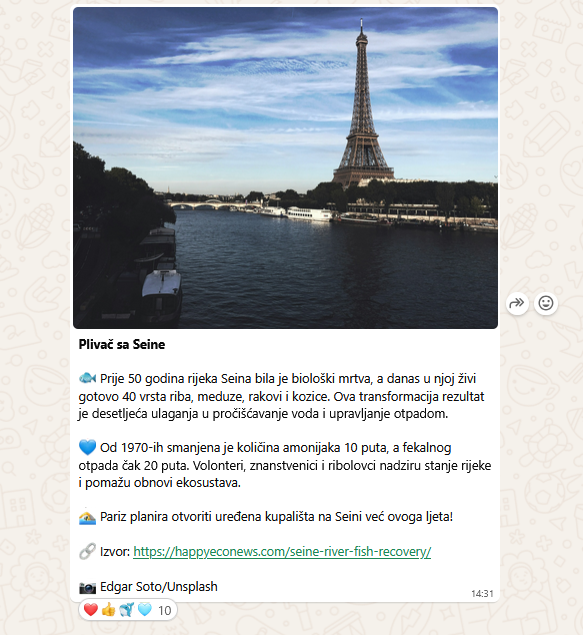Click the bold title 'Plivač sa Seine'
The height and width of the screenshot is (635, 583).
click(122, 345)
